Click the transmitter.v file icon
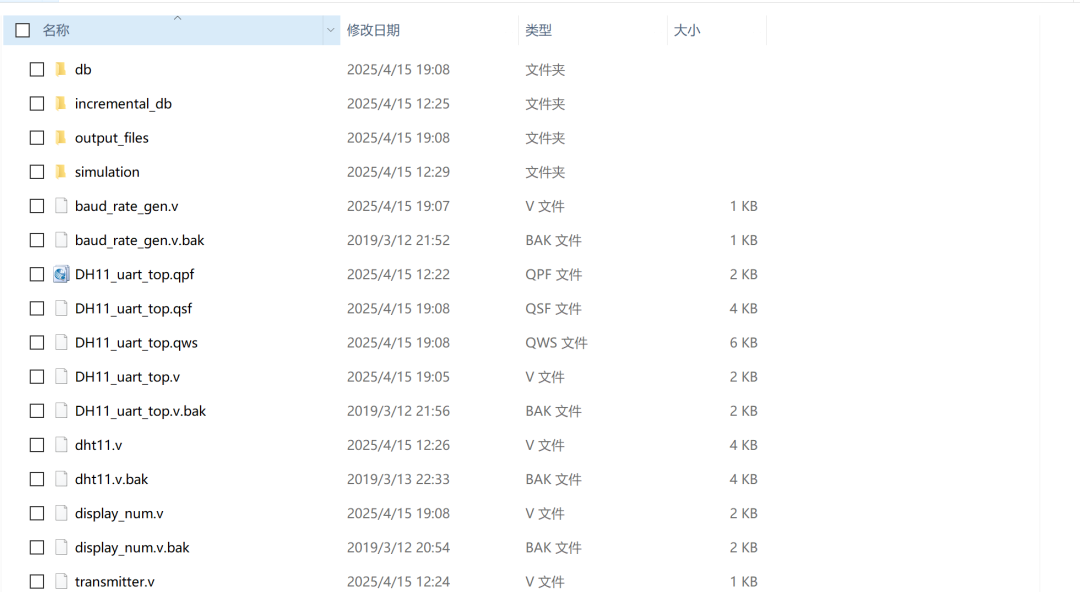Image resolution: width=1080 pixels, height=592 pixels. point(61,582)
